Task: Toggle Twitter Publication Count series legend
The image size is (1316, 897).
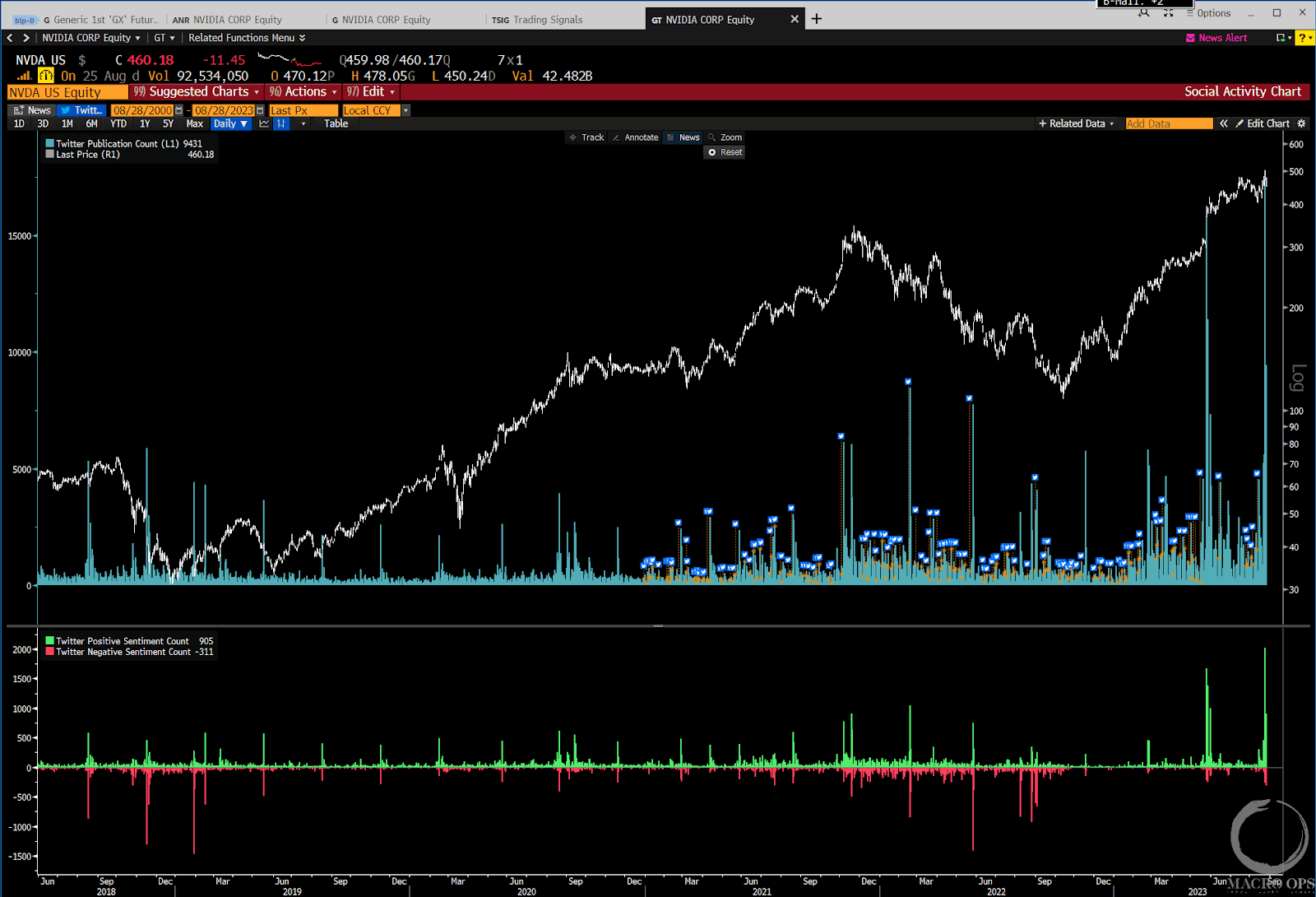Action: tap(123, 143)
